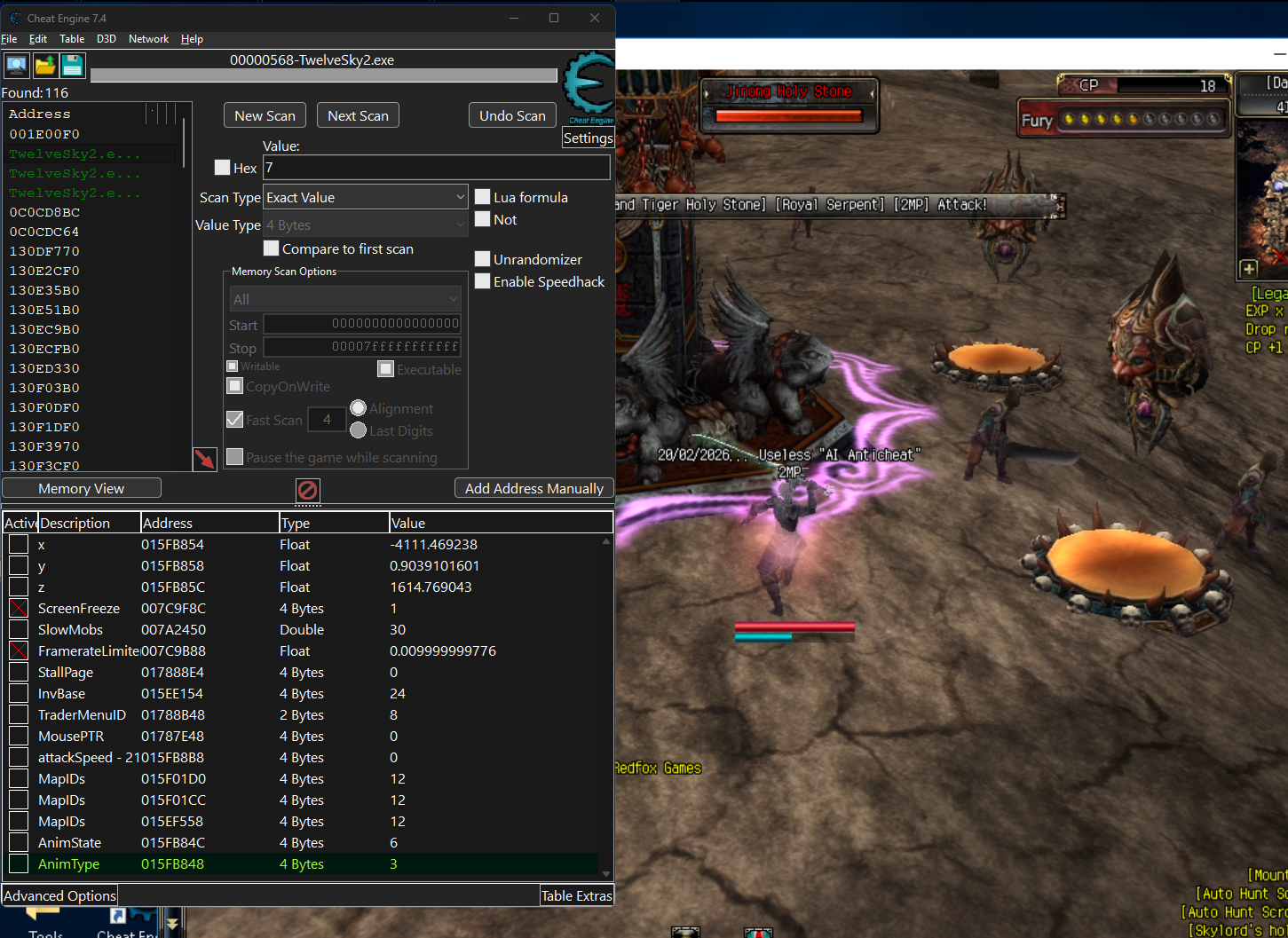Toggle the Hex checkbox
The width and height of the screenshot is (1288, 938).
[222, 167]
